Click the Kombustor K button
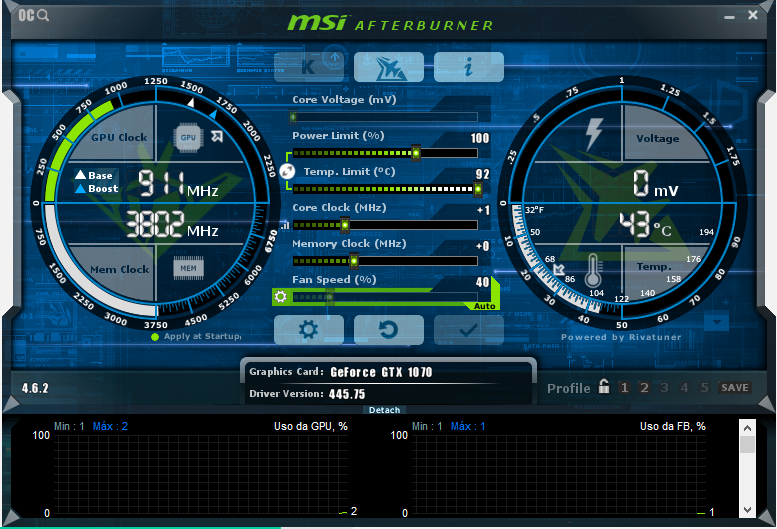The image size is (777, 529). (309, 67)
